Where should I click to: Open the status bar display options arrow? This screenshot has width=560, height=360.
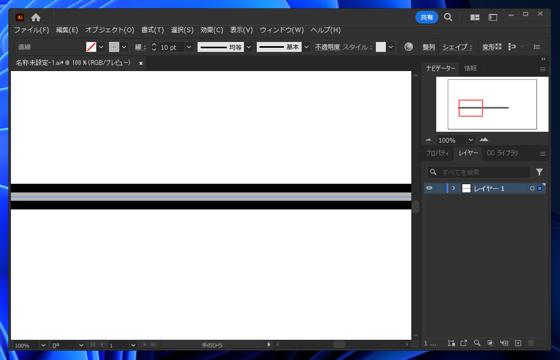tap(269, 345)
